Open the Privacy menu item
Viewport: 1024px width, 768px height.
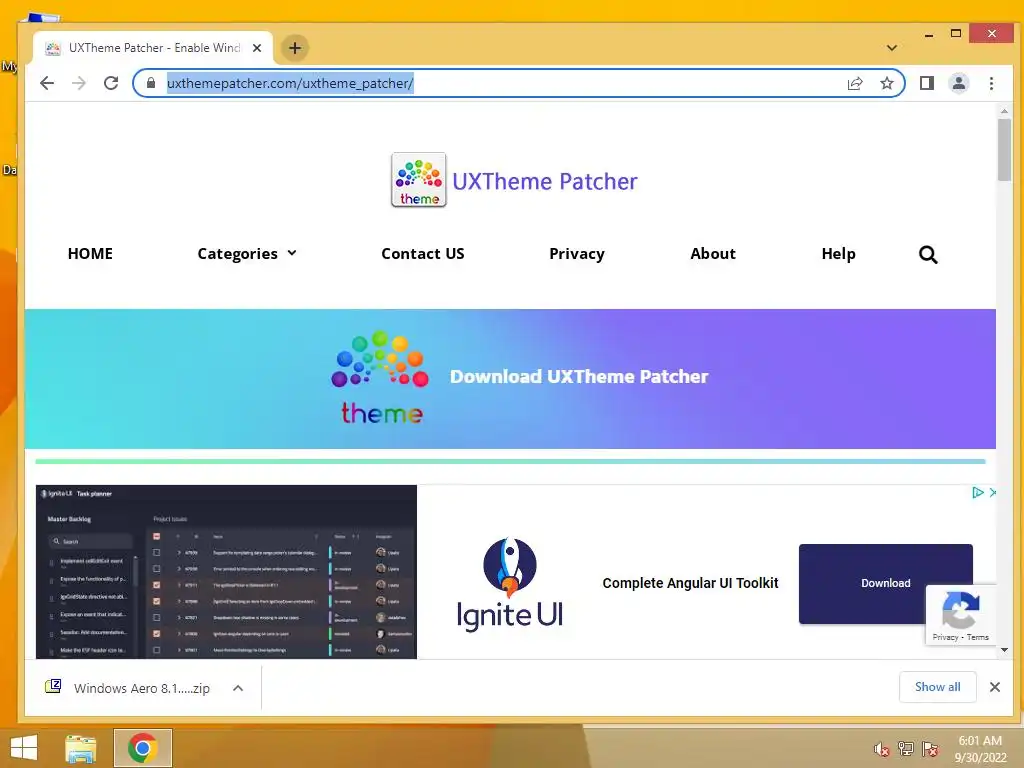[577, 253]
